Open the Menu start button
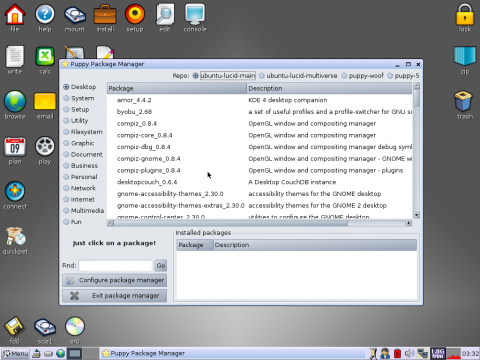Image resolution: width=480 pixels, height=360 pixels. click(15, 353)
